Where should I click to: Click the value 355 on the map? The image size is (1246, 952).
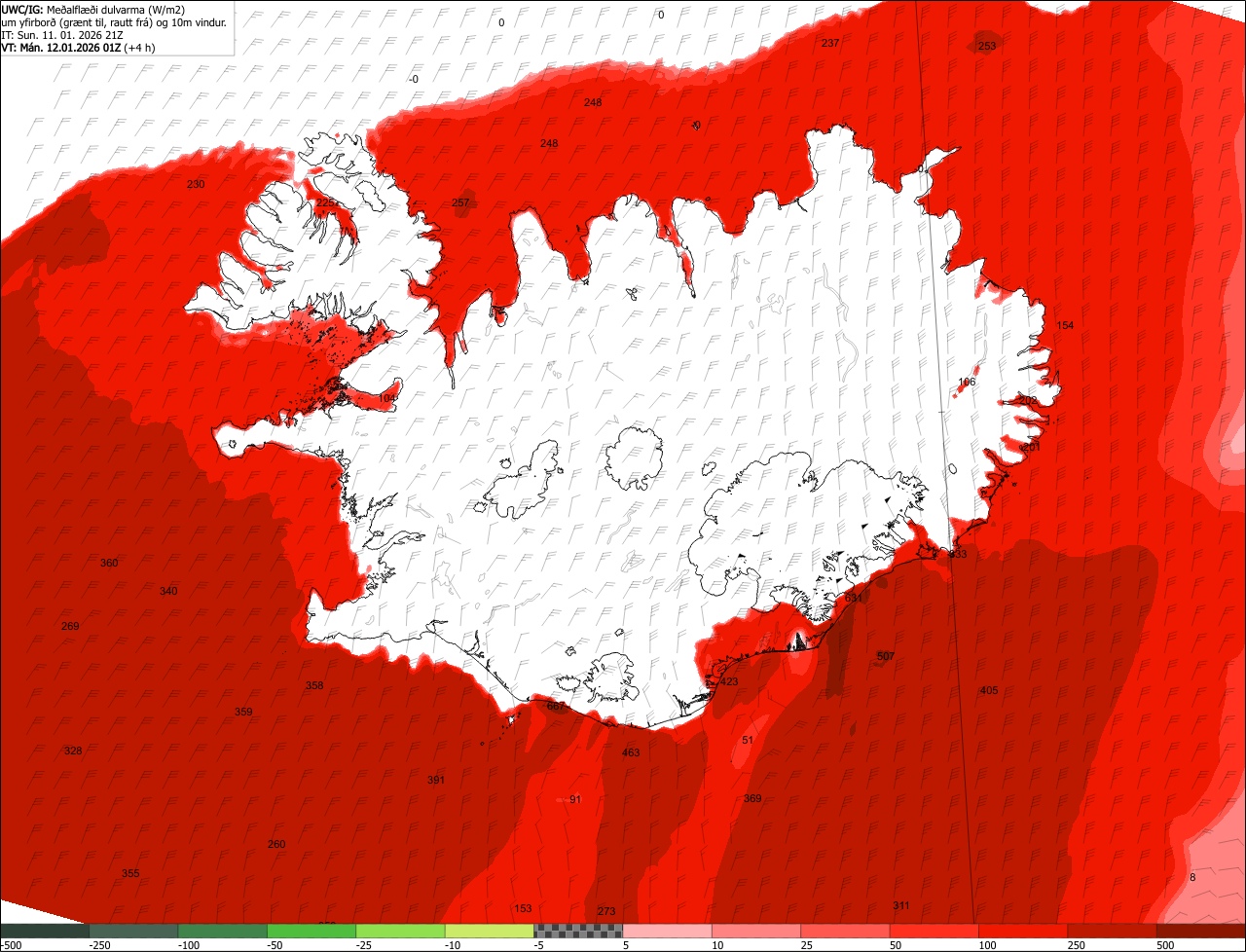pos(130,874)
